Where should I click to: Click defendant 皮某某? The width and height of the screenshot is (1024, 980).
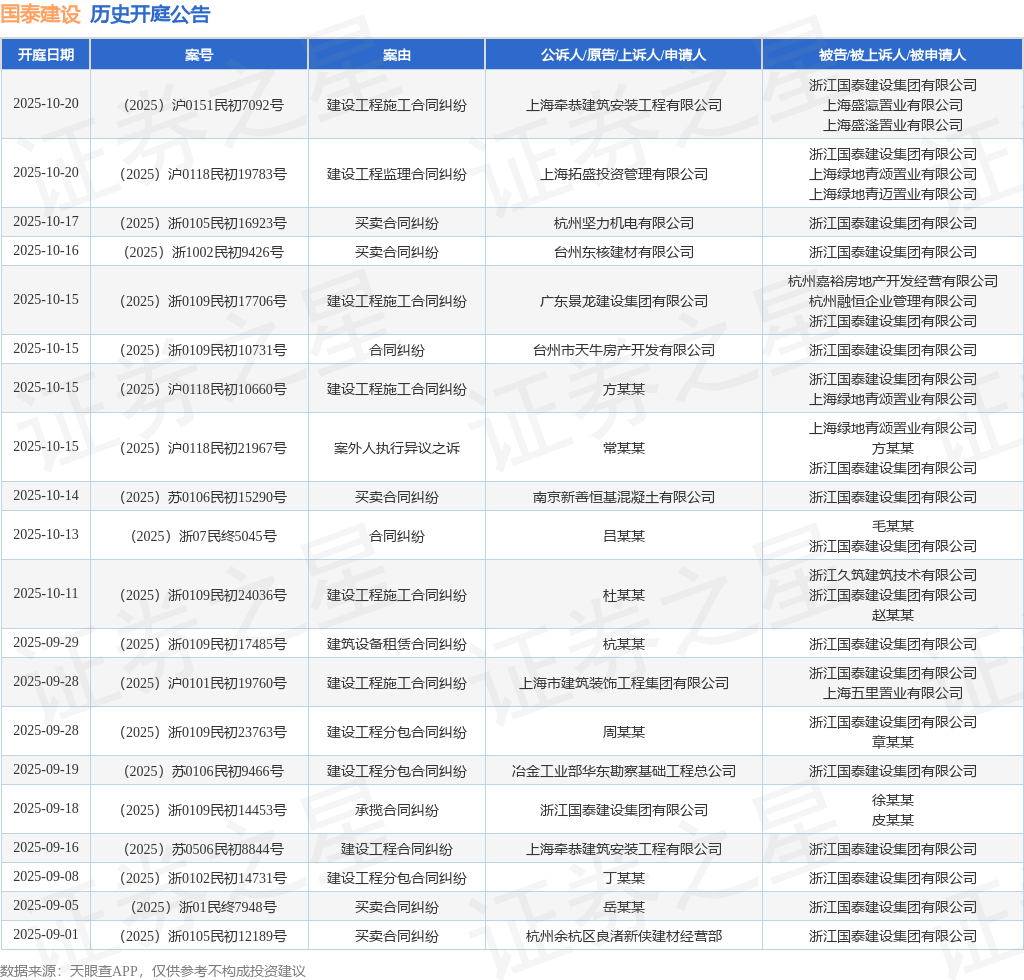coord(893,820)
